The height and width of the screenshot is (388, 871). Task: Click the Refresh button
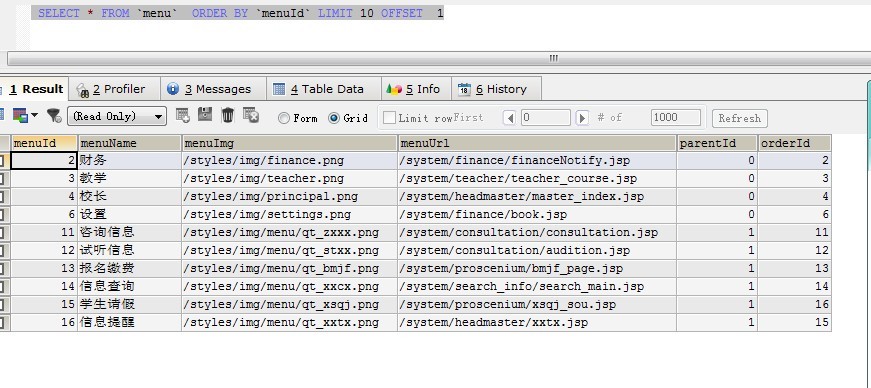[x=739, y=118]
